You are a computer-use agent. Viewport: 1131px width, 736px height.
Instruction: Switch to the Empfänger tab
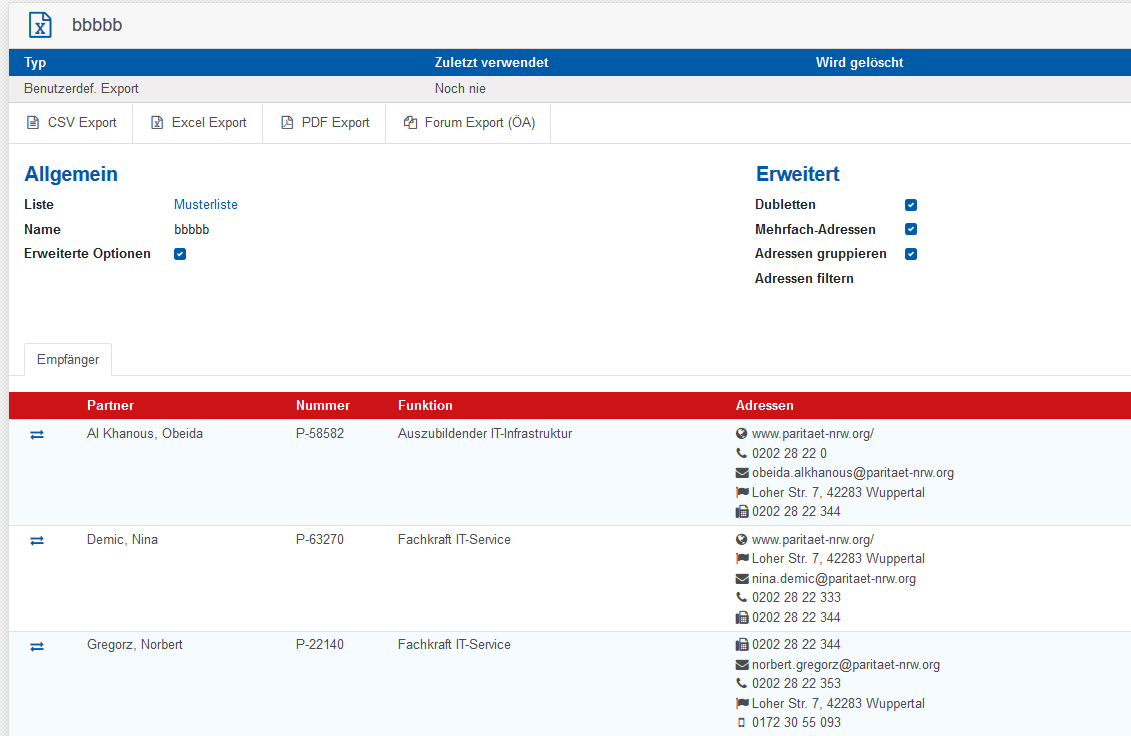[68, 360]
